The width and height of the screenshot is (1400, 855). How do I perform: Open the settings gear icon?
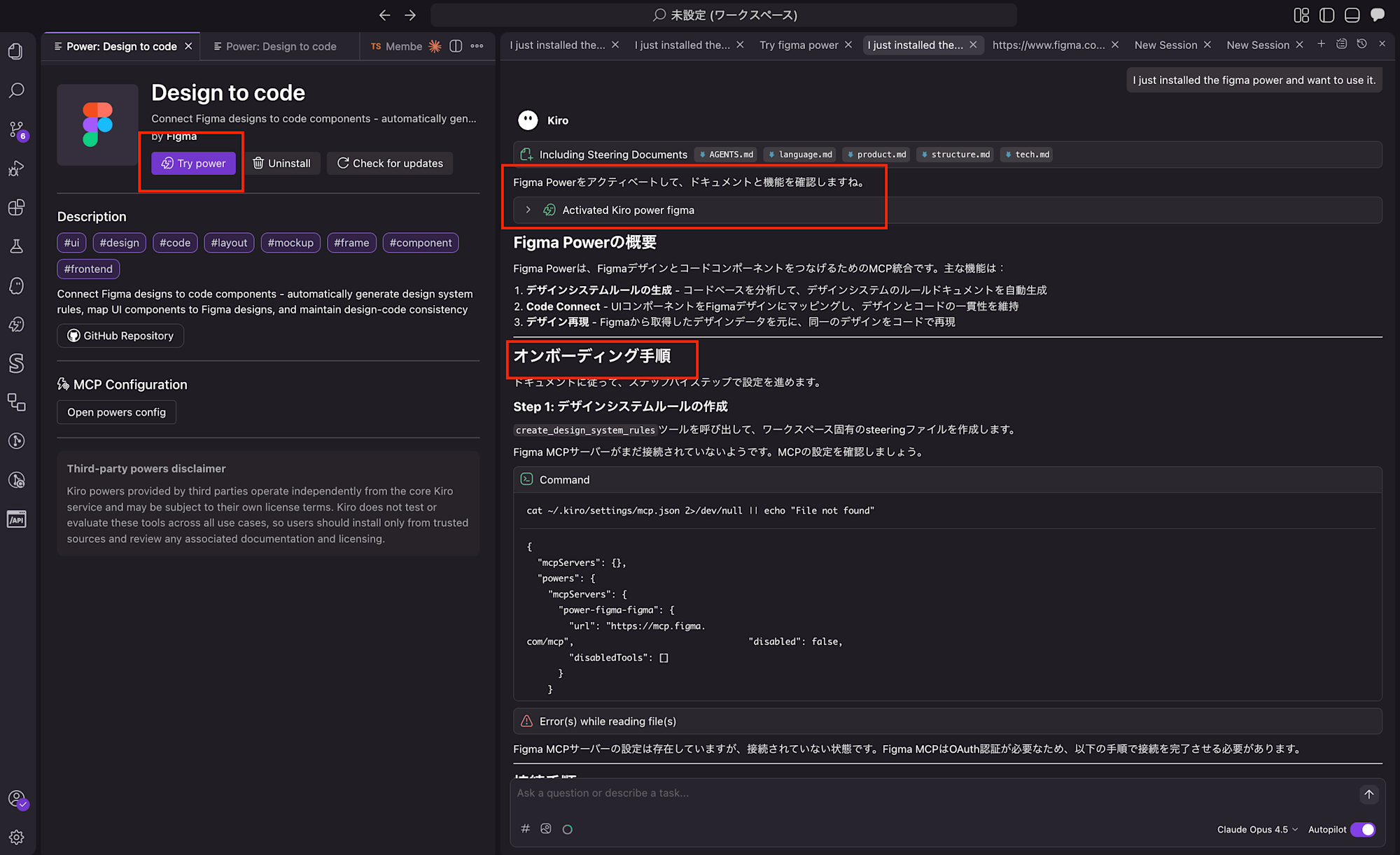click(x=16, y=837)
